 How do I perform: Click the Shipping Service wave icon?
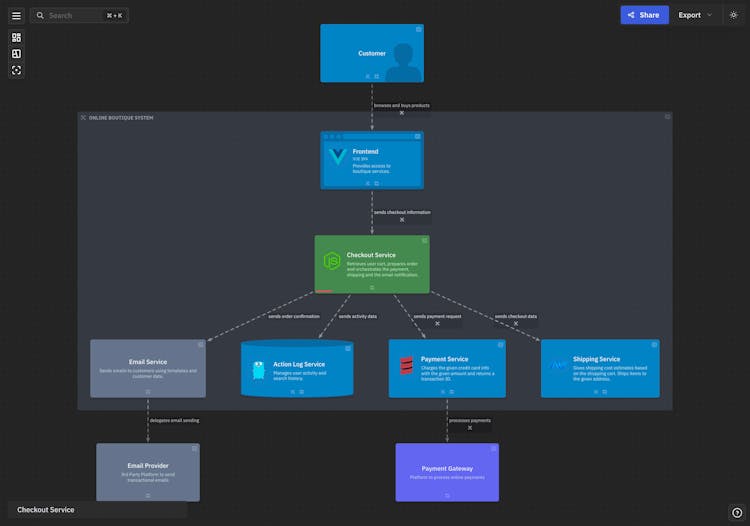[558, 365]
